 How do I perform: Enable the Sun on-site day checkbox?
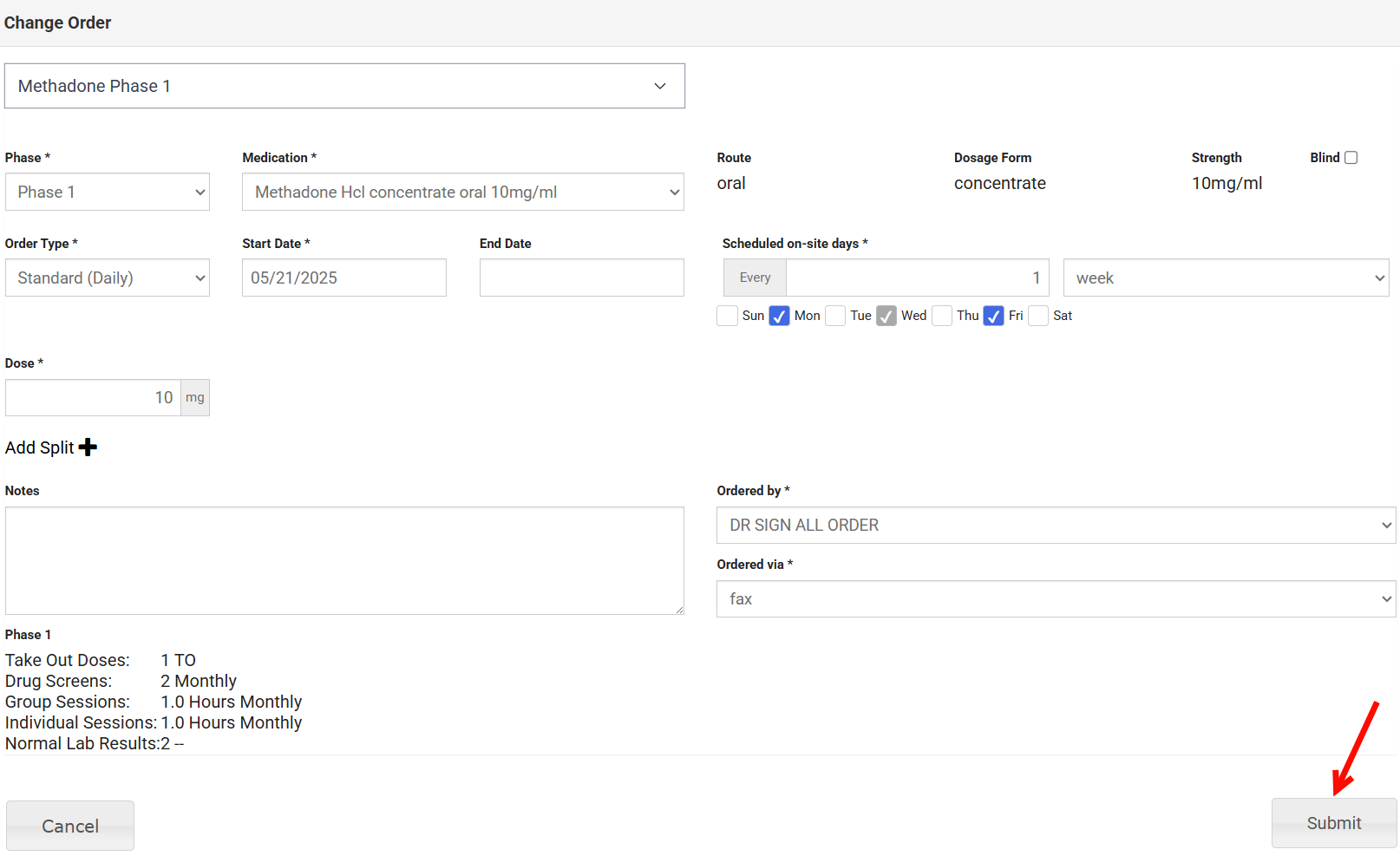[727, 316]
